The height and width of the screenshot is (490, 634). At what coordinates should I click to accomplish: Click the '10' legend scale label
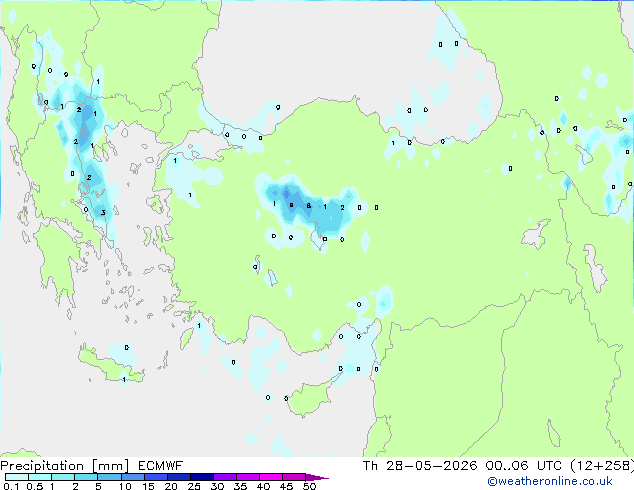[125, 486]
